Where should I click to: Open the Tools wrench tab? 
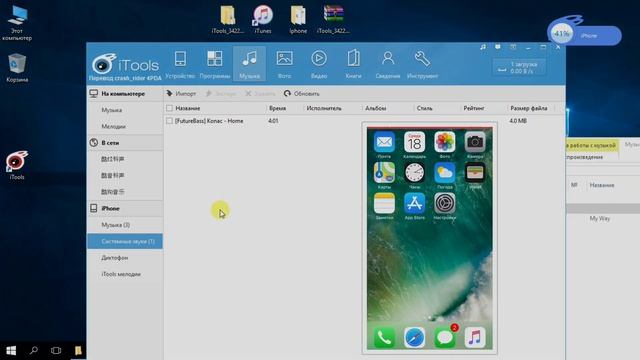click(x=422, y=64)
